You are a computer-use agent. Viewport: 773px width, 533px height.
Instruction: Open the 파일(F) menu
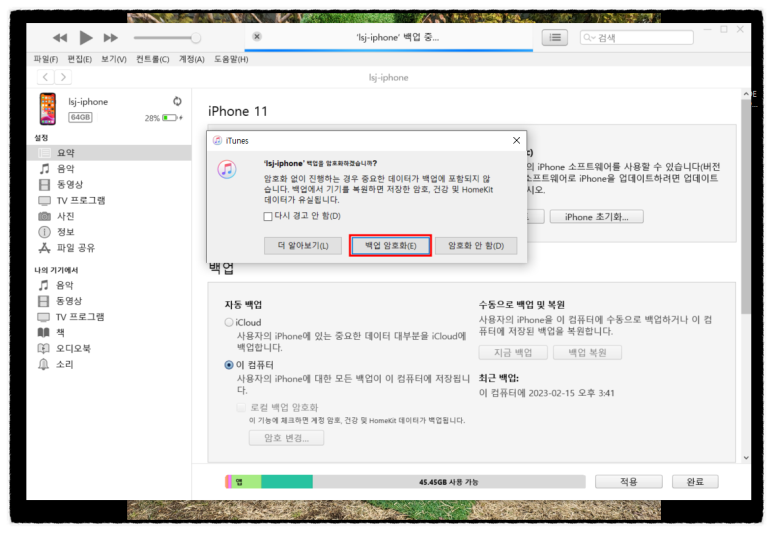46,59
